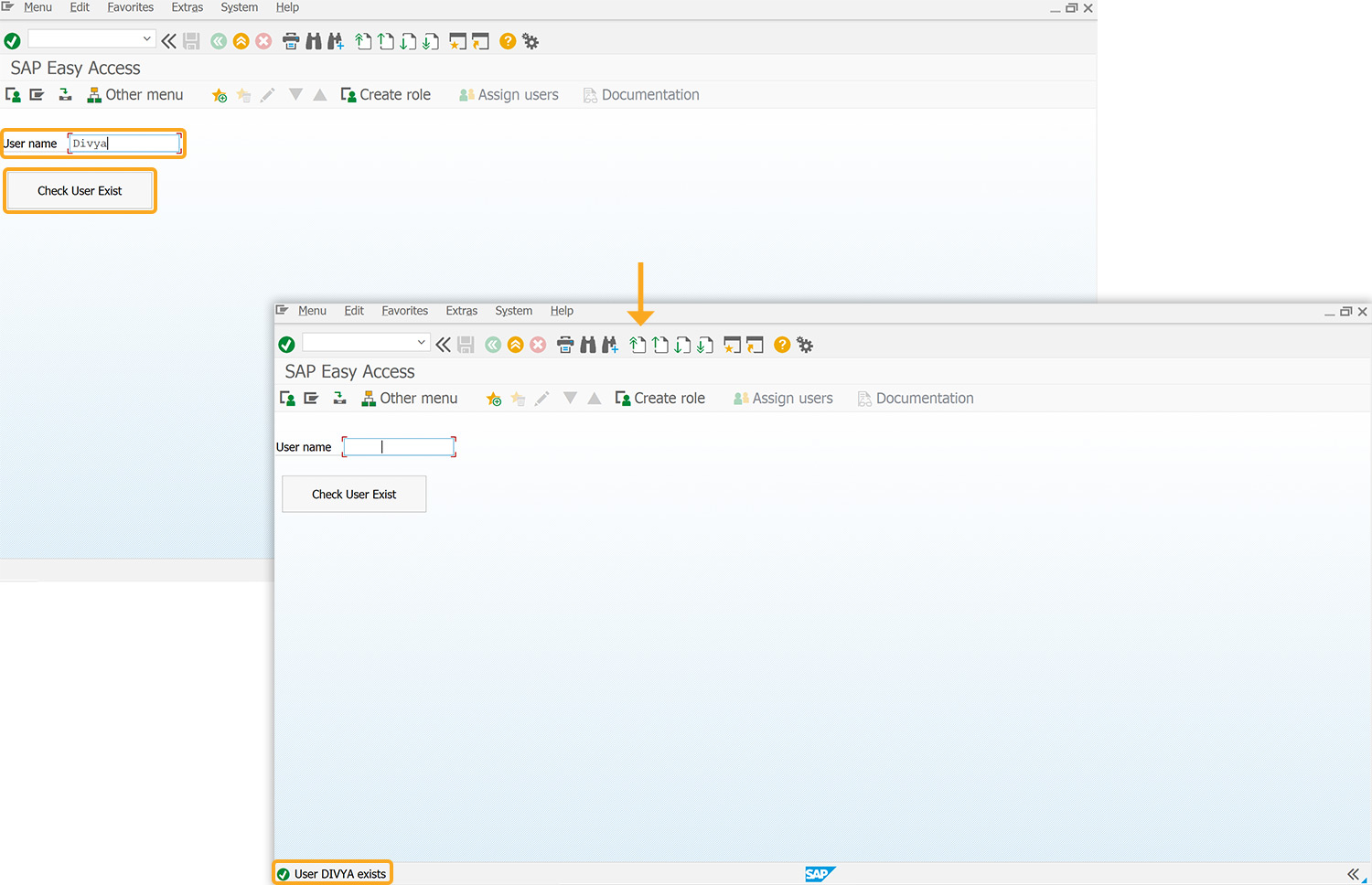Image resolution: width=1372 pixels, height=885 pixels.
Task: Click the green Enter checkmark in back window
Action: point(12,41)
